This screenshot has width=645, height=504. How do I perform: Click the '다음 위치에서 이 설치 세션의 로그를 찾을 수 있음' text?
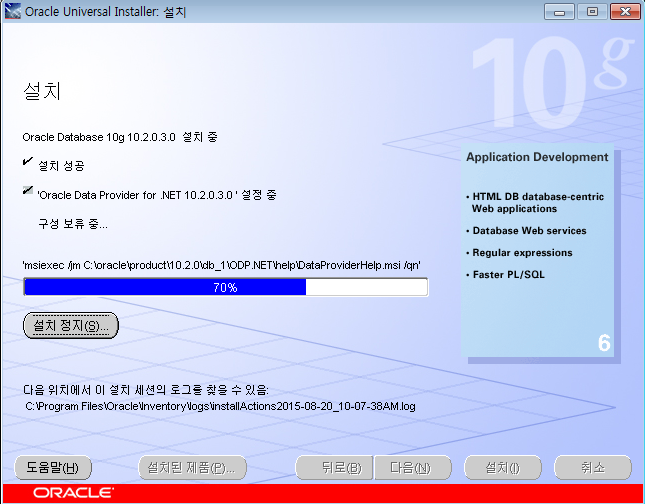(x=146, y=390)
